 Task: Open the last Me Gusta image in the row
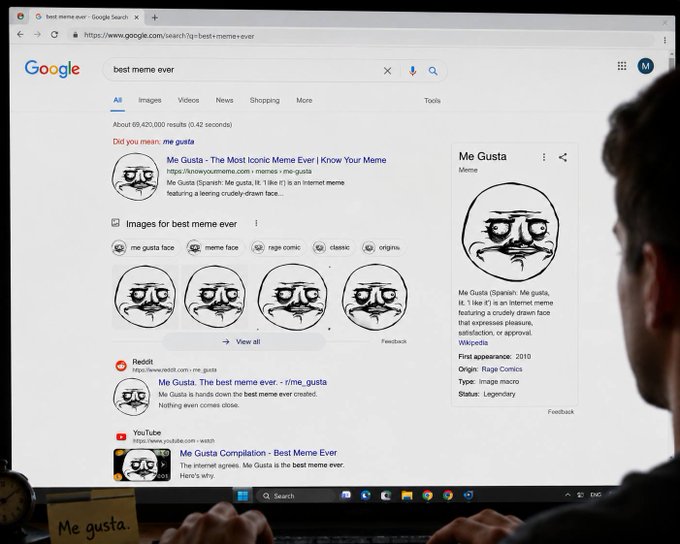[375, 297]
